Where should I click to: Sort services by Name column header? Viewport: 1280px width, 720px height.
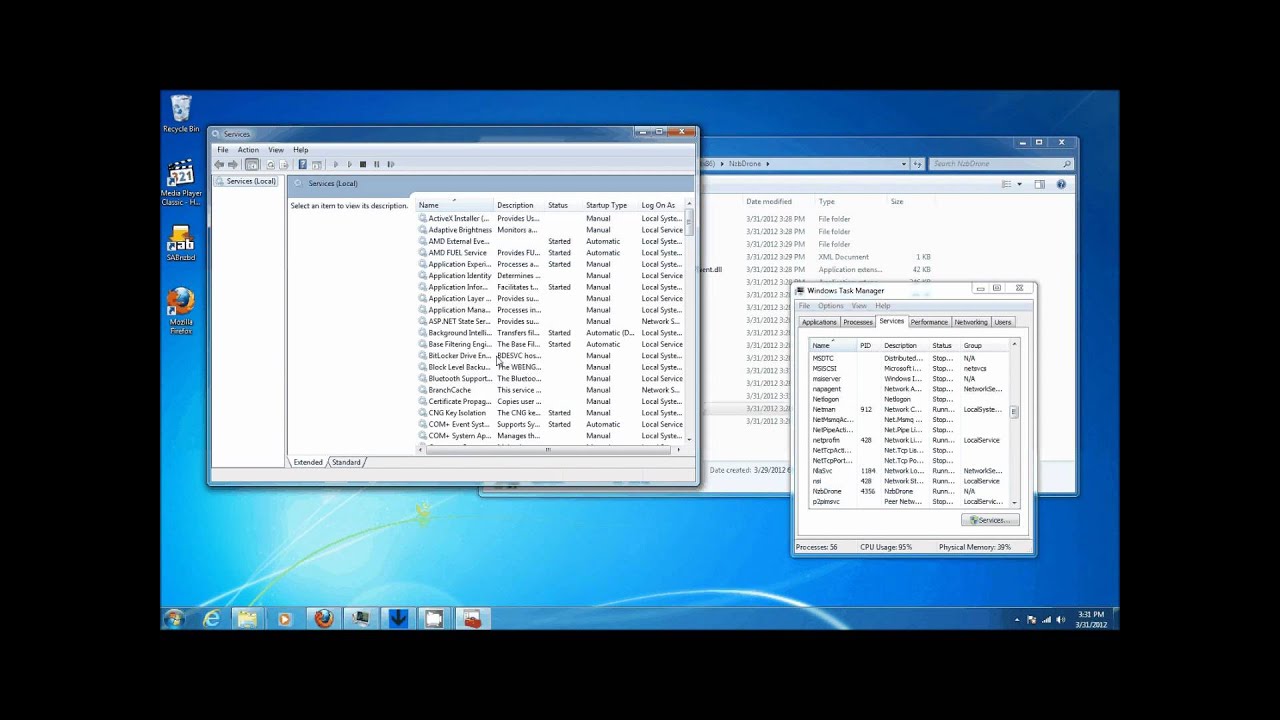455,205
